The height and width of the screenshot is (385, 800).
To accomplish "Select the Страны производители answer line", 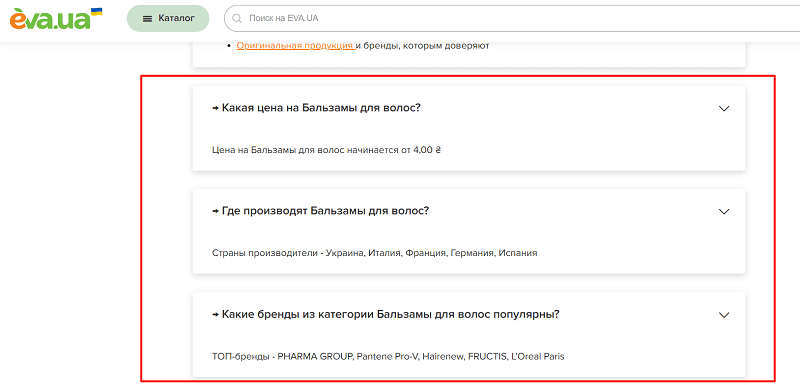I will point(374,253).
